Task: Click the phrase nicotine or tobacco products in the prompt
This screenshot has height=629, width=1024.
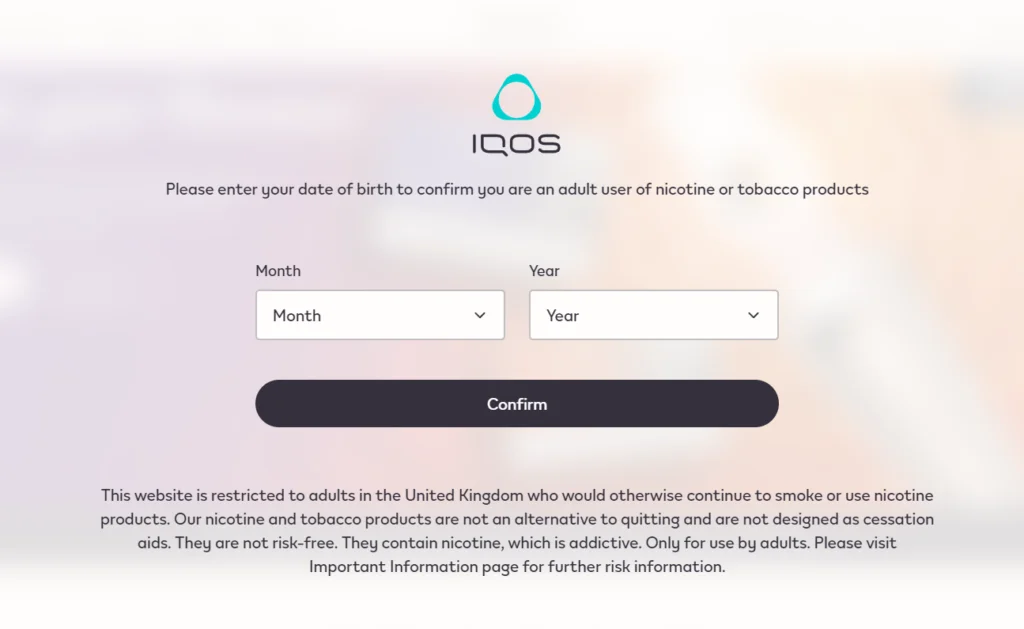Action: (x=762, y=189)
